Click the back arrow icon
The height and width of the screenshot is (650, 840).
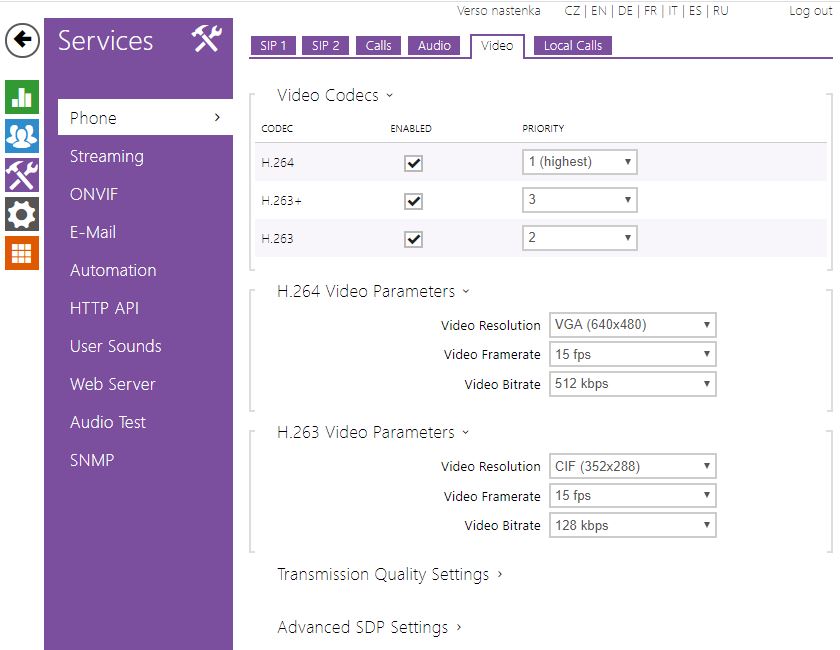click(x=22, y=41)
